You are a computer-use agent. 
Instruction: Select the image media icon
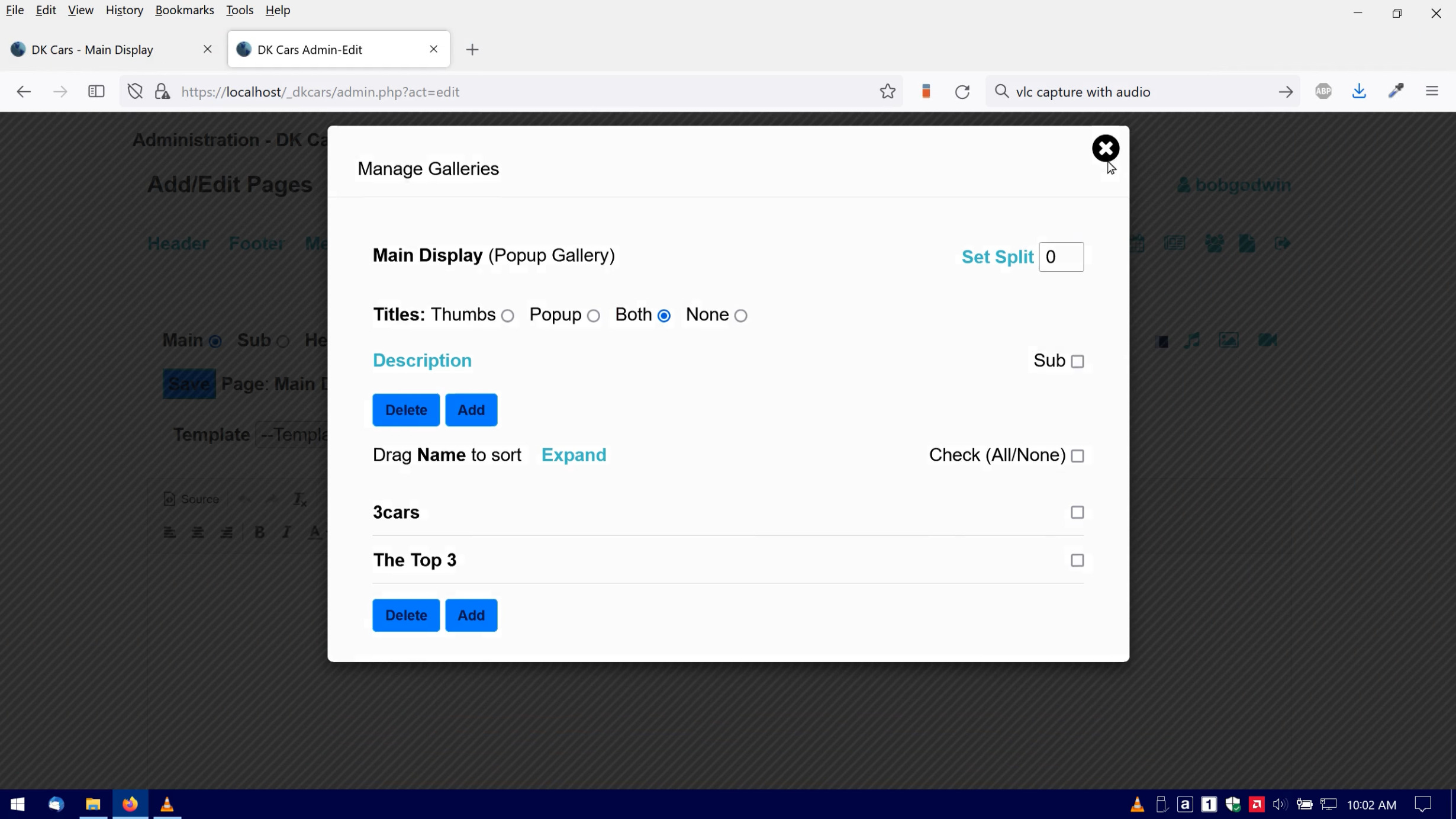[1229, 341]
